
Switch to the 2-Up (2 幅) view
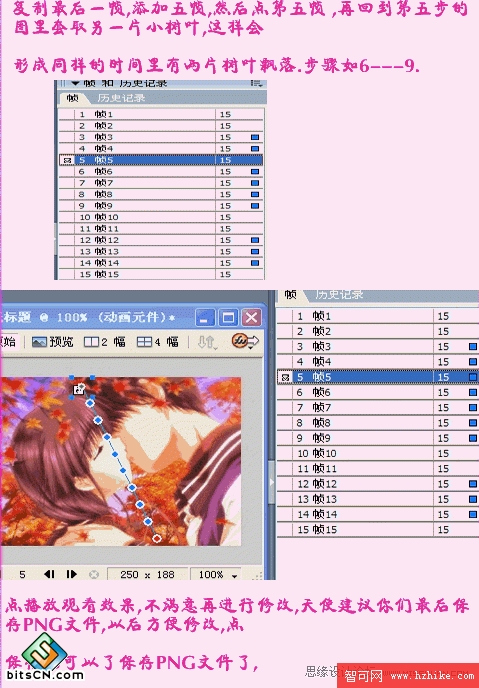pyautogui.click(x=104, y=341)
